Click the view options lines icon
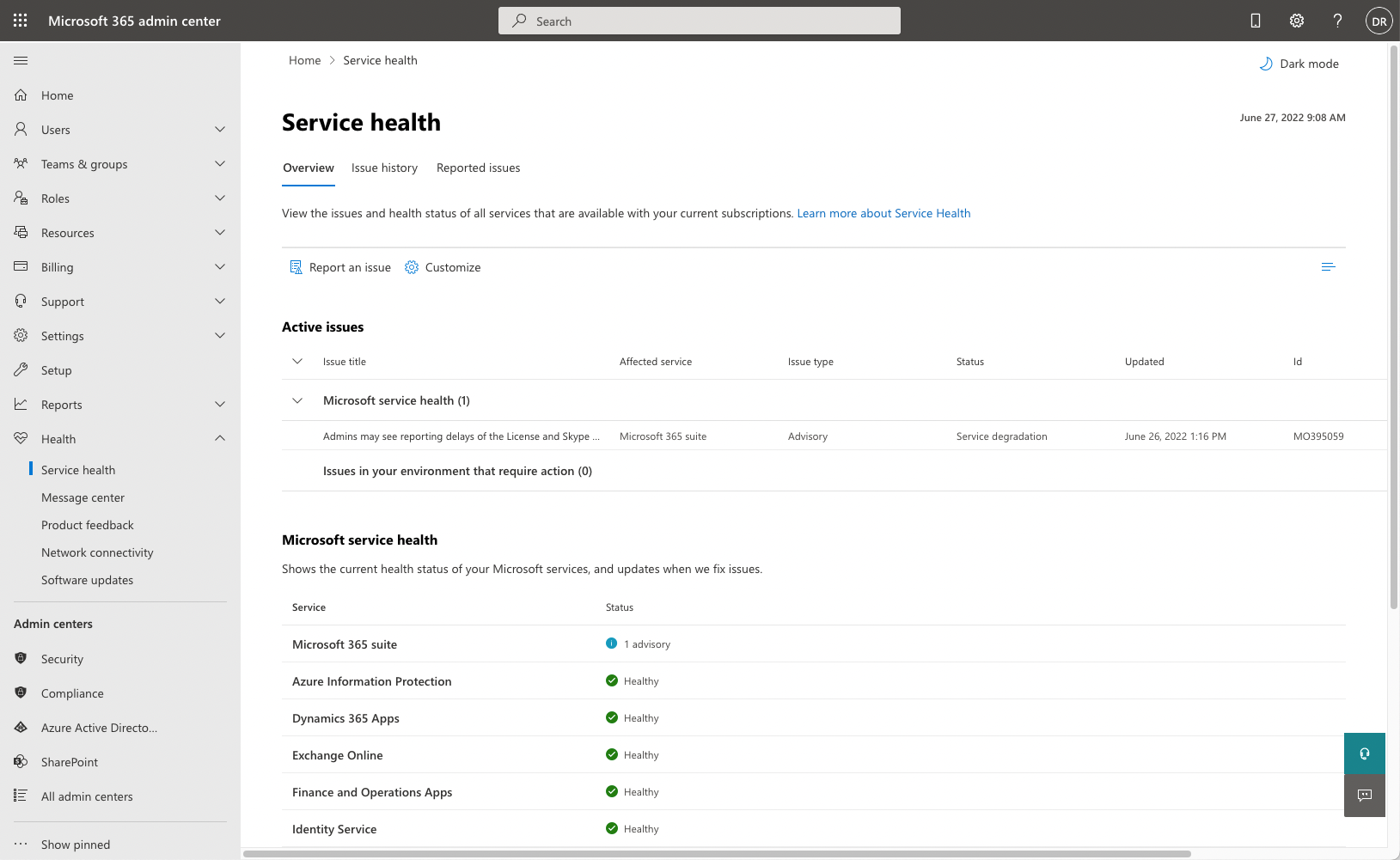Viewport: 1400px width, 860px height. tap(1328, 267)
